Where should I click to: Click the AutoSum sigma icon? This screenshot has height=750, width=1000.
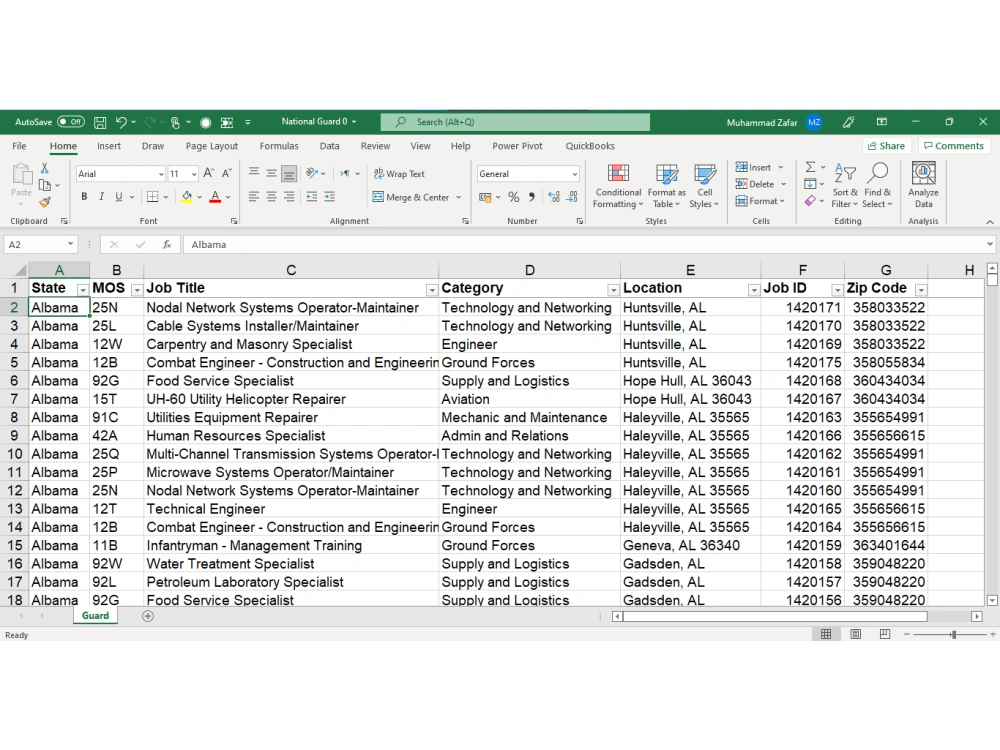810,167
